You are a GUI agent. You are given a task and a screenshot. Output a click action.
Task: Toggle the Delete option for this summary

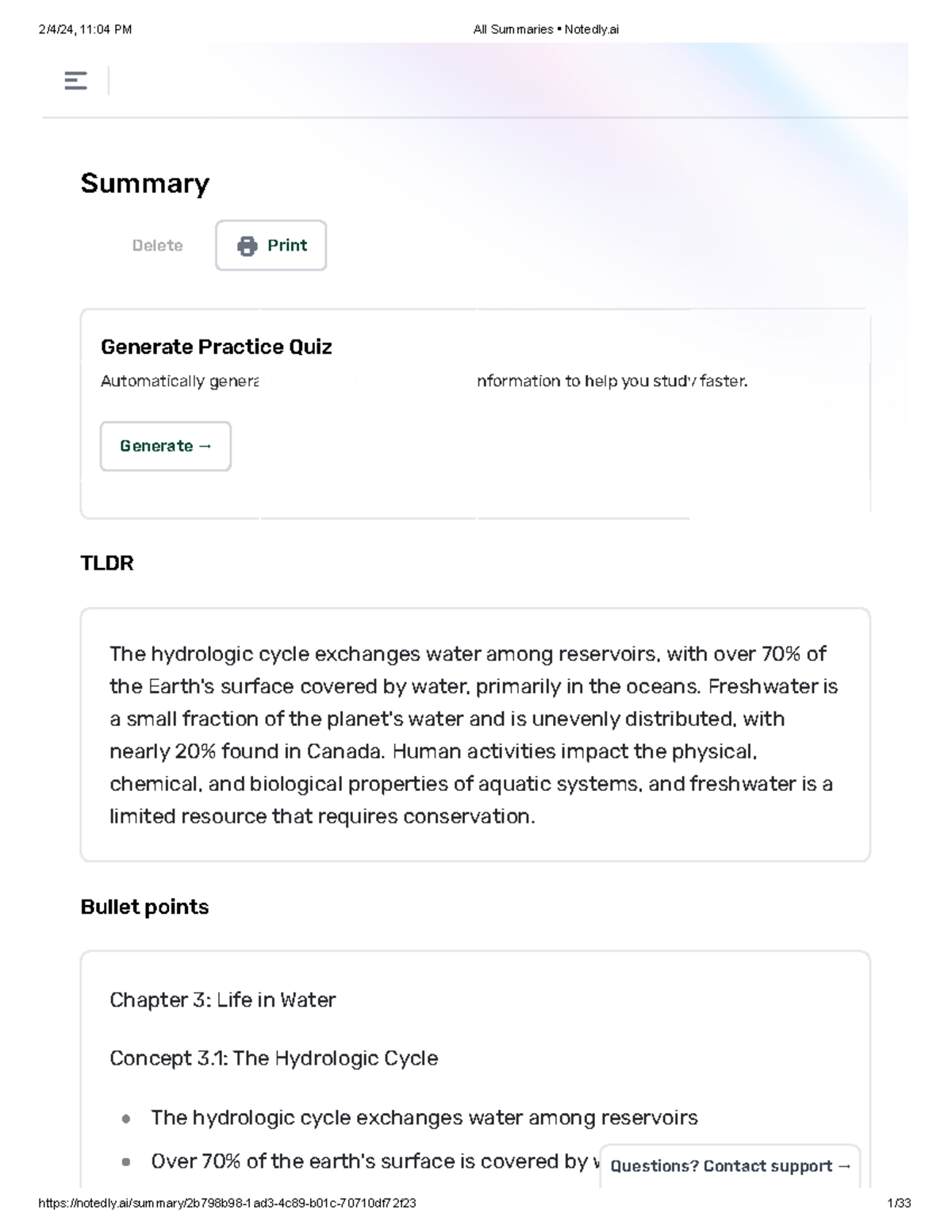tap(157, 245)
